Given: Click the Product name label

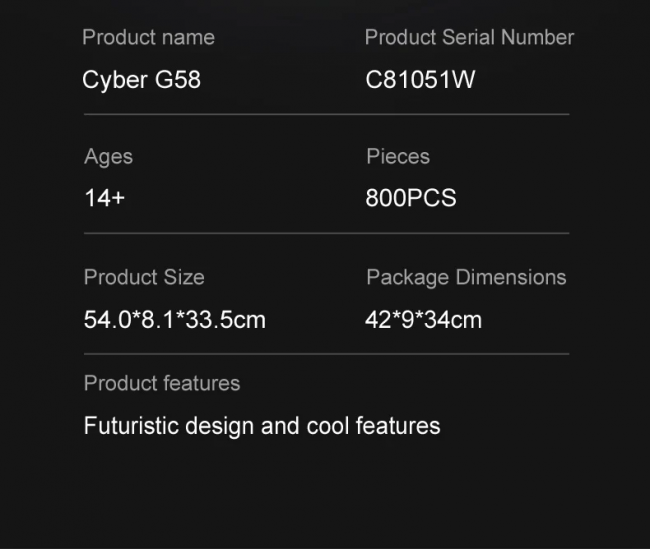Looking at the screenshot, I should pos(148,37).
